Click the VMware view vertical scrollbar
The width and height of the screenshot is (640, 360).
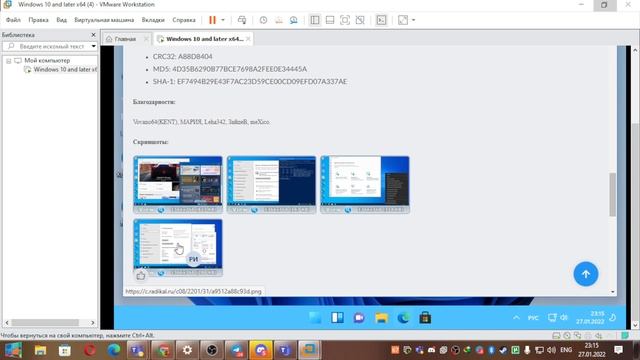click(635, 188)
